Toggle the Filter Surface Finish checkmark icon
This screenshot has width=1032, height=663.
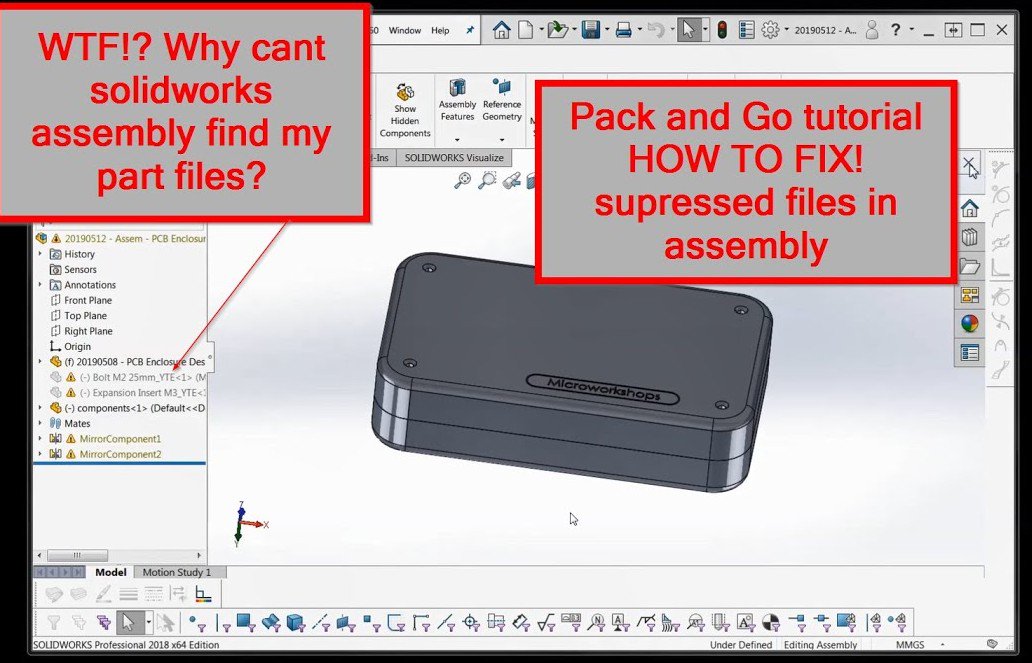pos(546,622)
